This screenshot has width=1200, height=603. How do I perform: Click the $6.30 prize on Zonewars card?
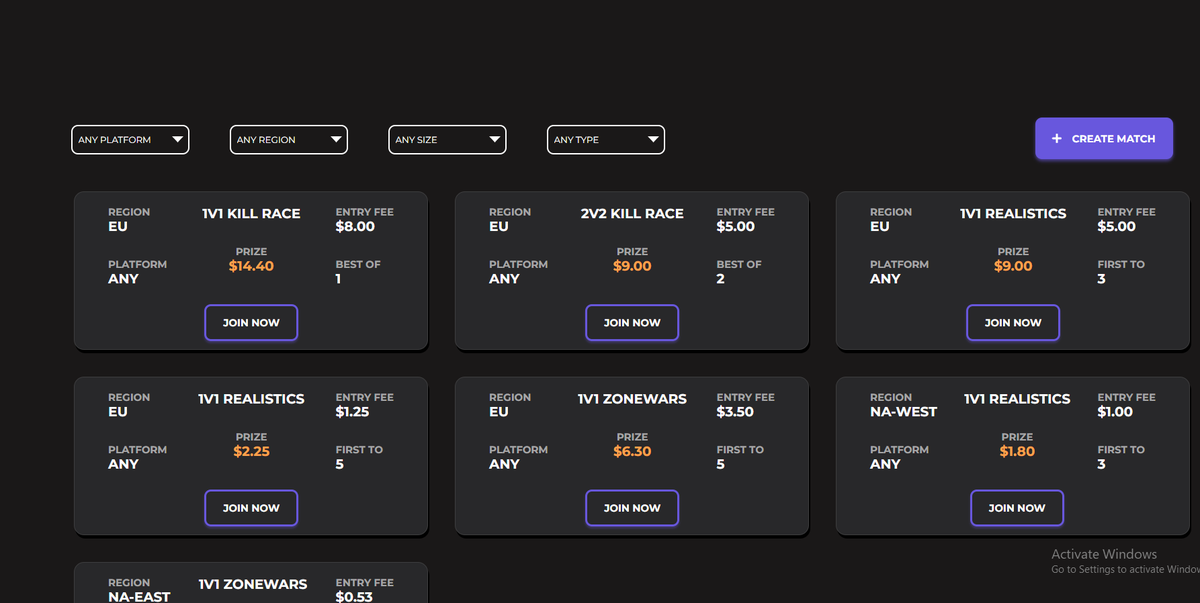coord(632,451)
